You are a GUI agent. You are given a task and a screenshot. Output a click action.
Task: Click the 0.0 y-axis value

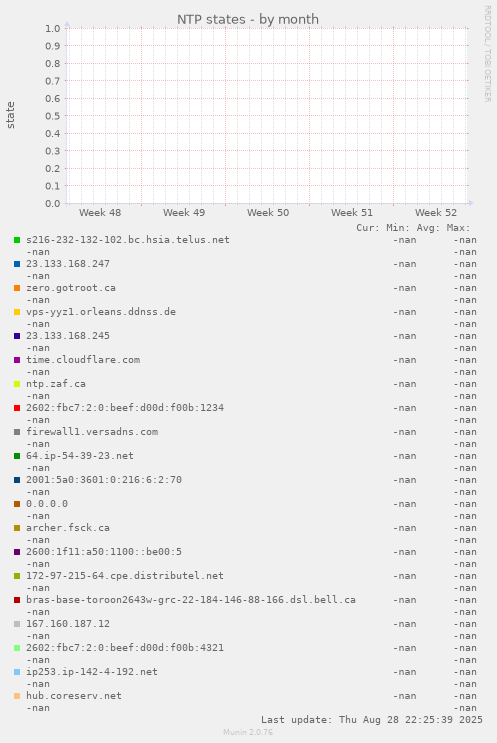click(53, 204)
